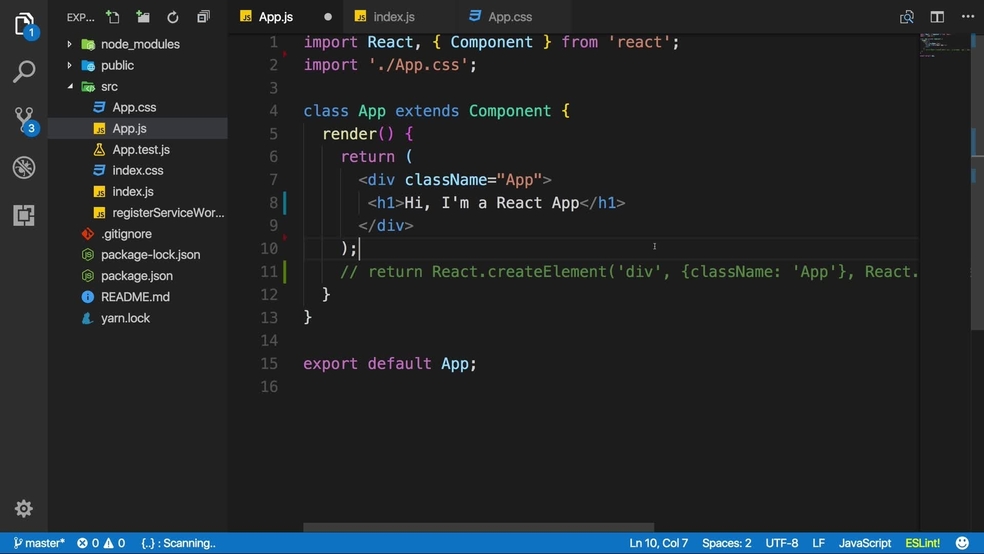Open the Extensions view icon
The width and height of the screenshot is (984, 554).
(x=24, y=215)
